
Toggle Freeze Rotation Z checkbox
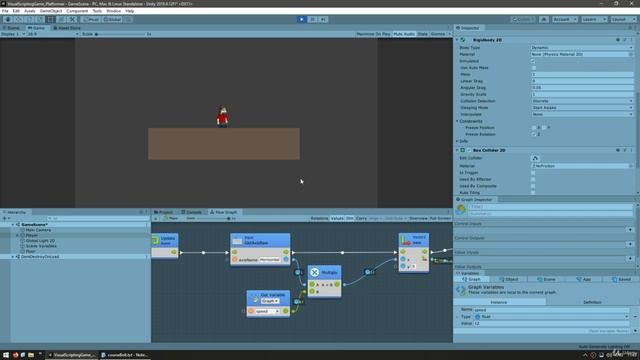point(534,134)
